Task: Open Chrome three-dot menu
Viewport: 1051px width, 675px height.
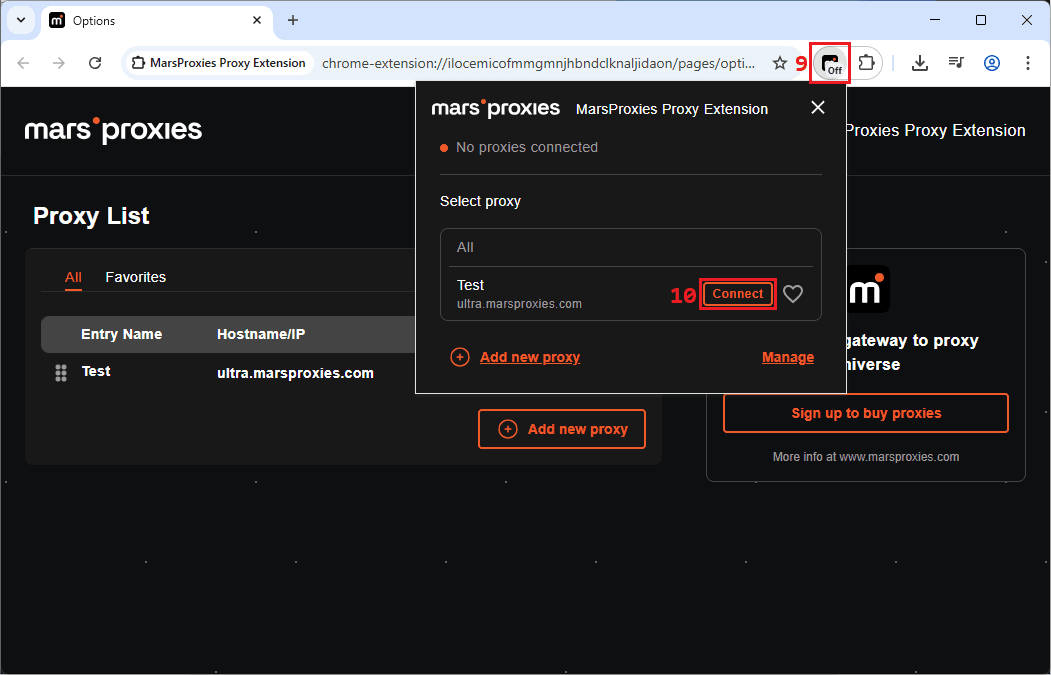Action: [1028, 63]
